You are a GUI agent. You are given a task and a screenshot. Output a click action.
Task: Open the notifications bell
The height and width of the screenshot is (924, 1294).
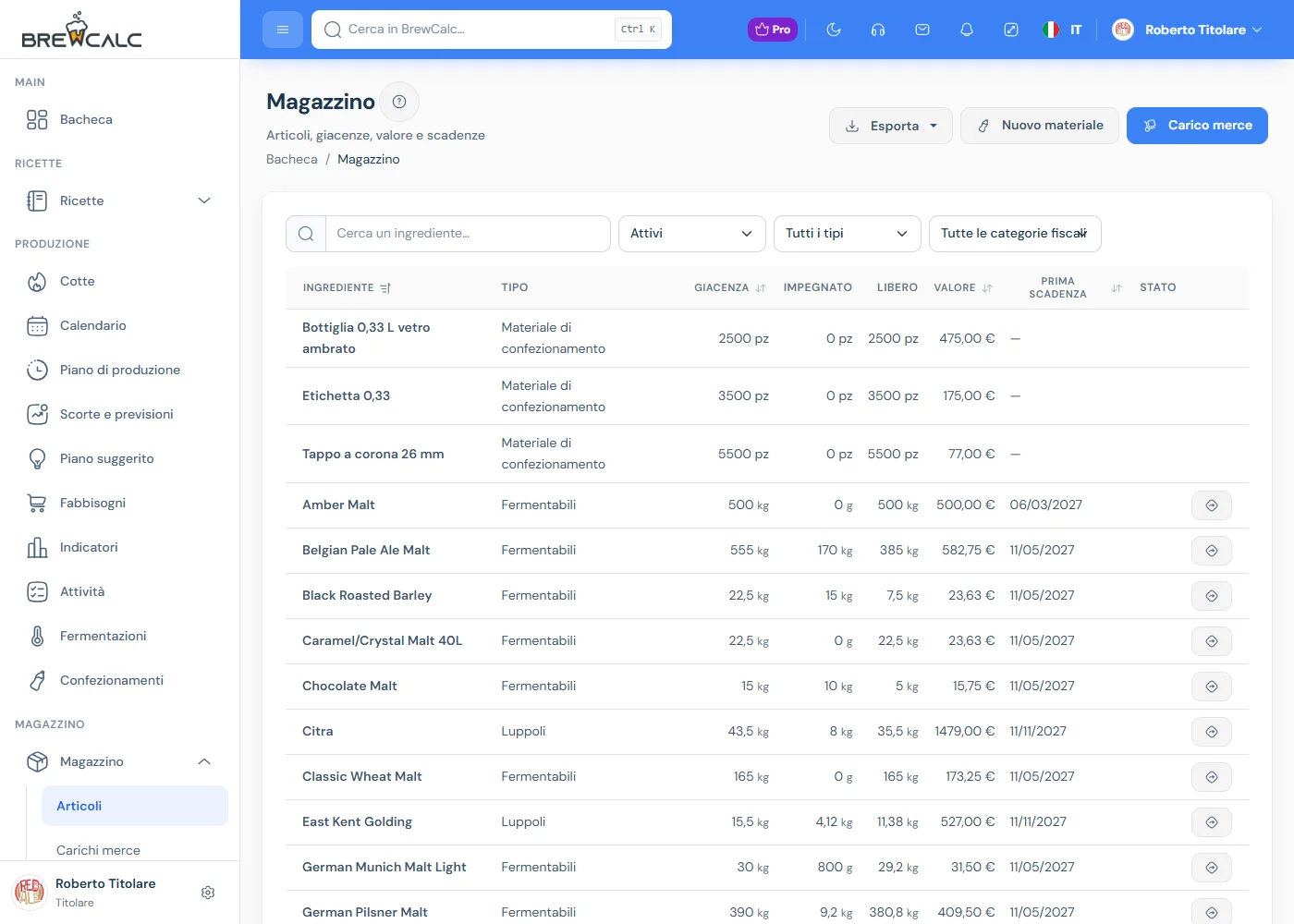967,30
